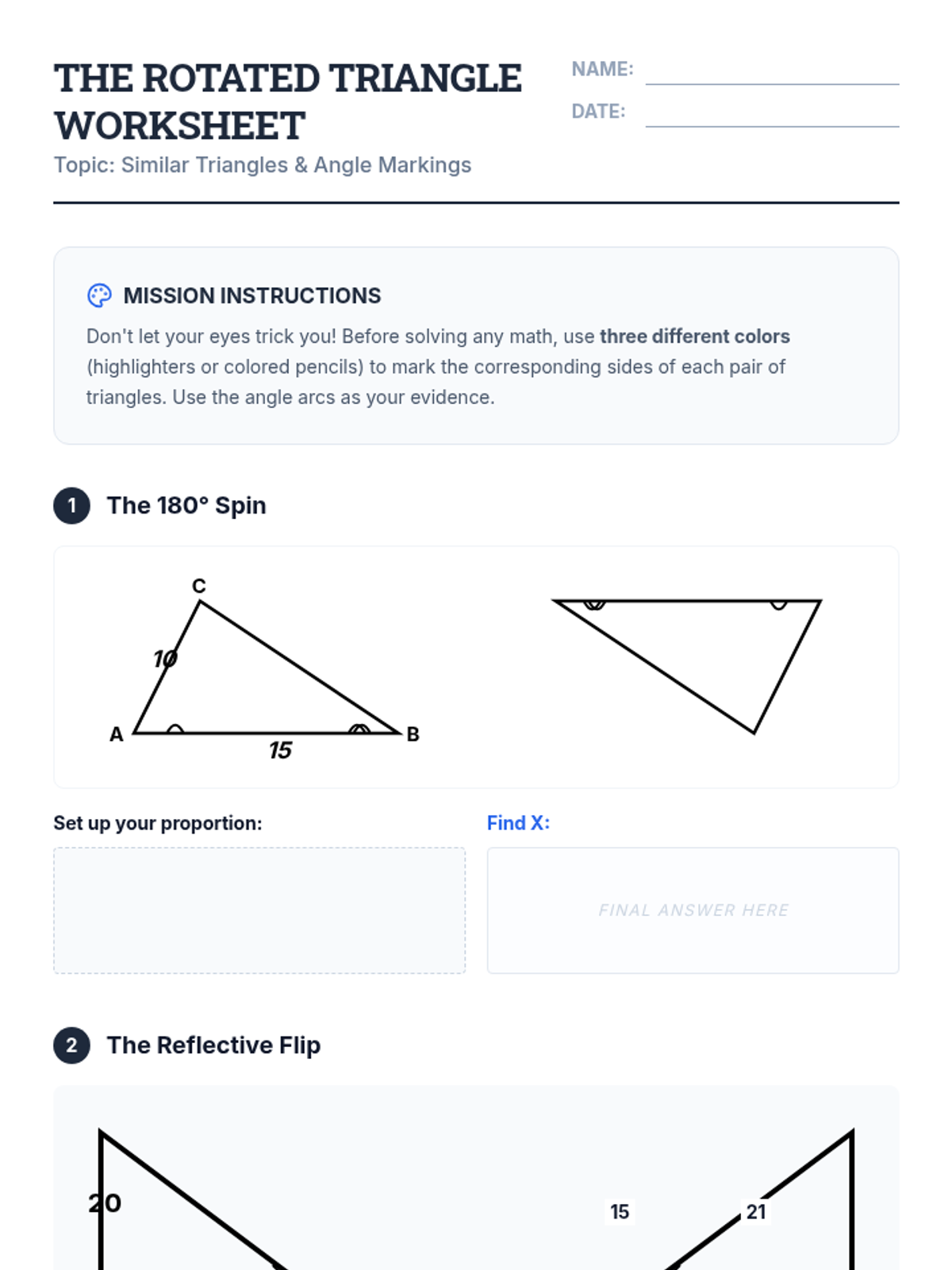
Task: Click the number 1 circle badge
Action: point(71,506)
